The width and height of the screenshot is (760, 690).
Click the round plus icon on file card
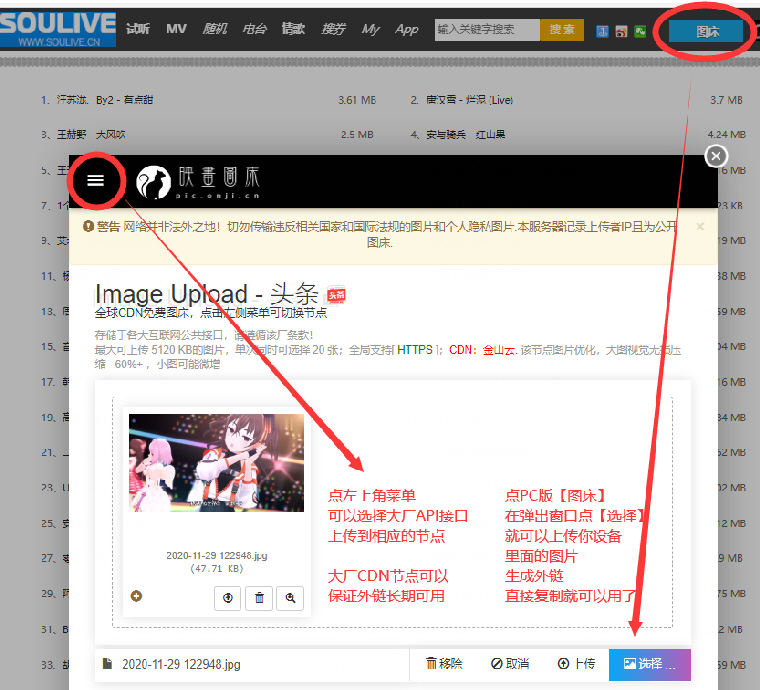137,596
